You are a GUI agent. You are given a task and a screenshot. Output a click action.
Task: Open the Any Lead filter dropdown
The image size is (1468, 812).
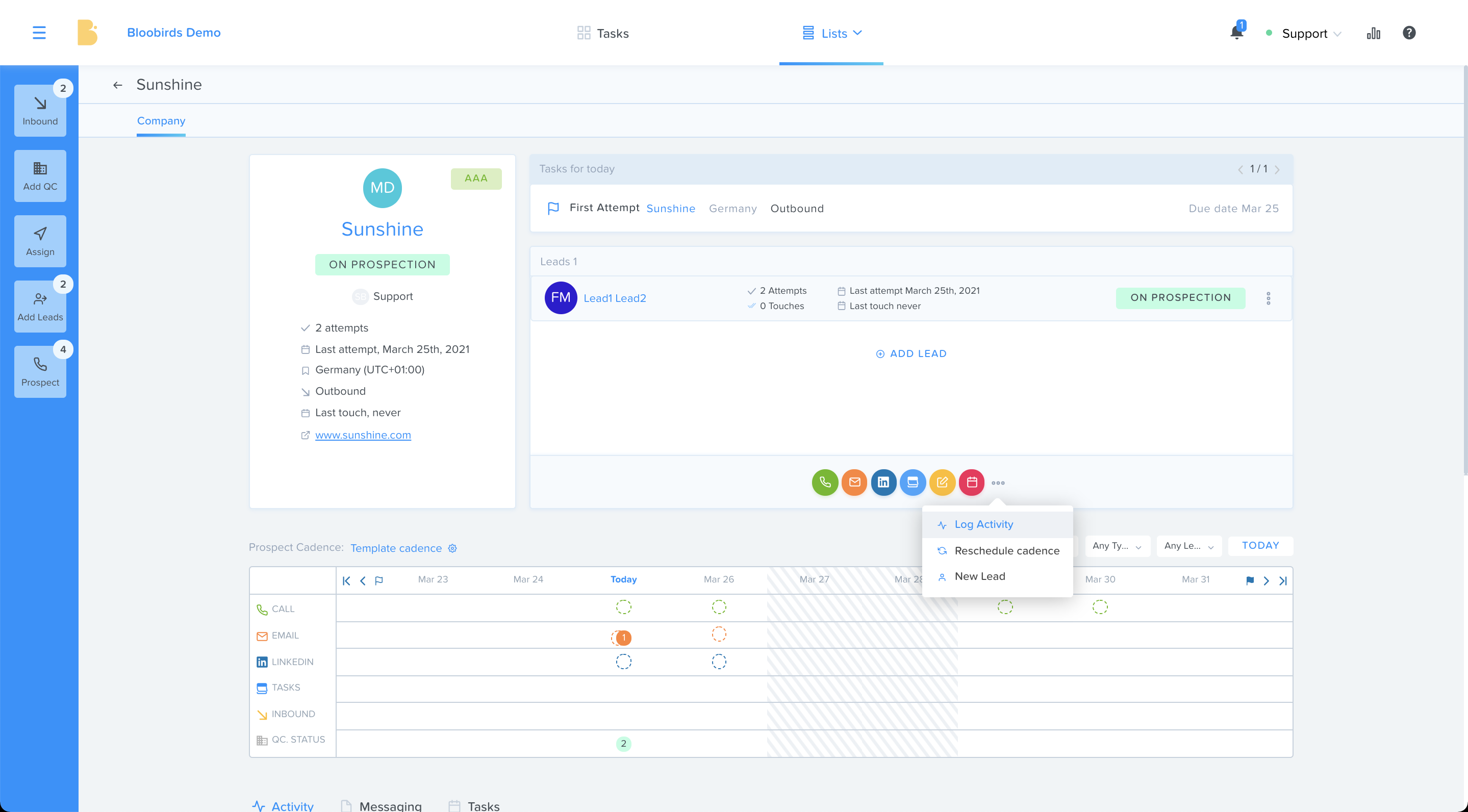tap(1189, 546)
